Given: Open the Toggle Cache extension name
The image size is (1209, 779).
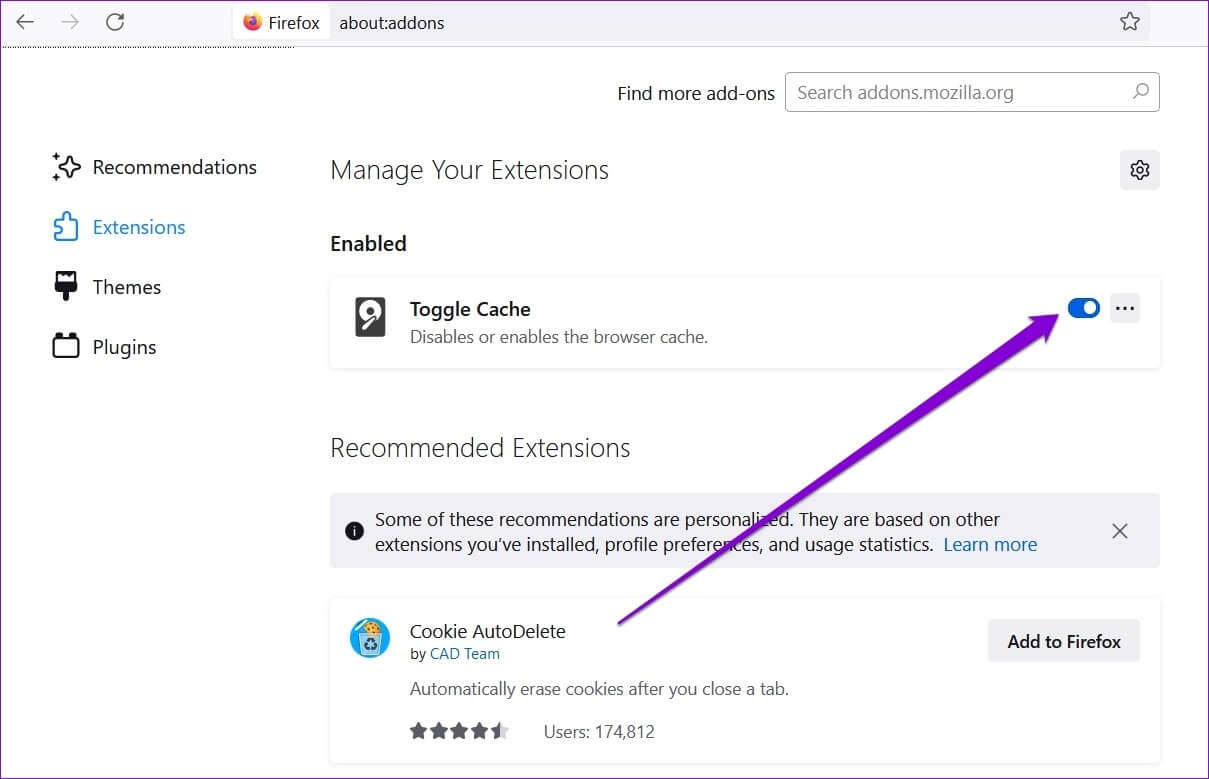Looking at the screenshot, I should coord(470,309).
